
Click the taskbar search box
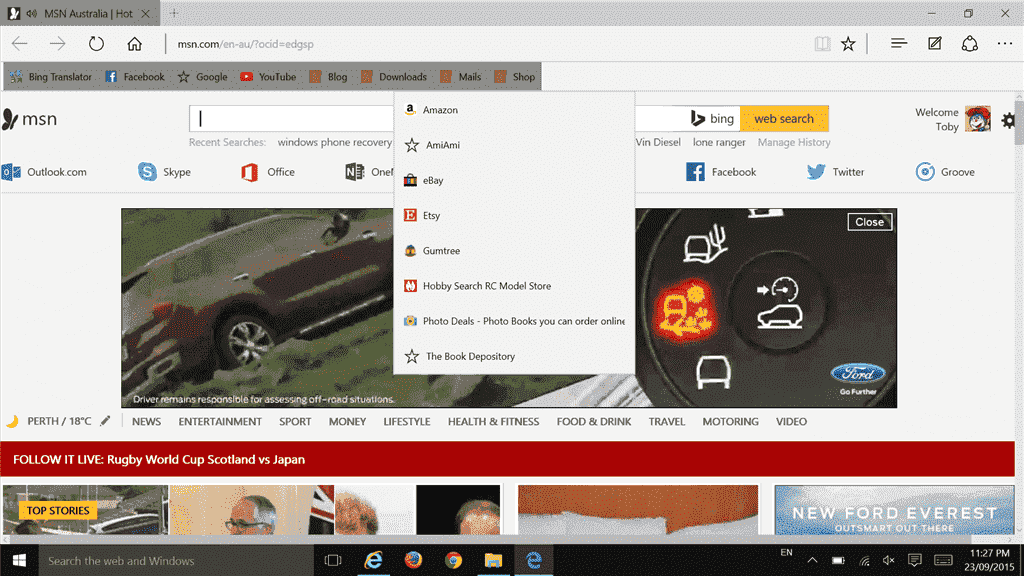(x=176, y=560)
